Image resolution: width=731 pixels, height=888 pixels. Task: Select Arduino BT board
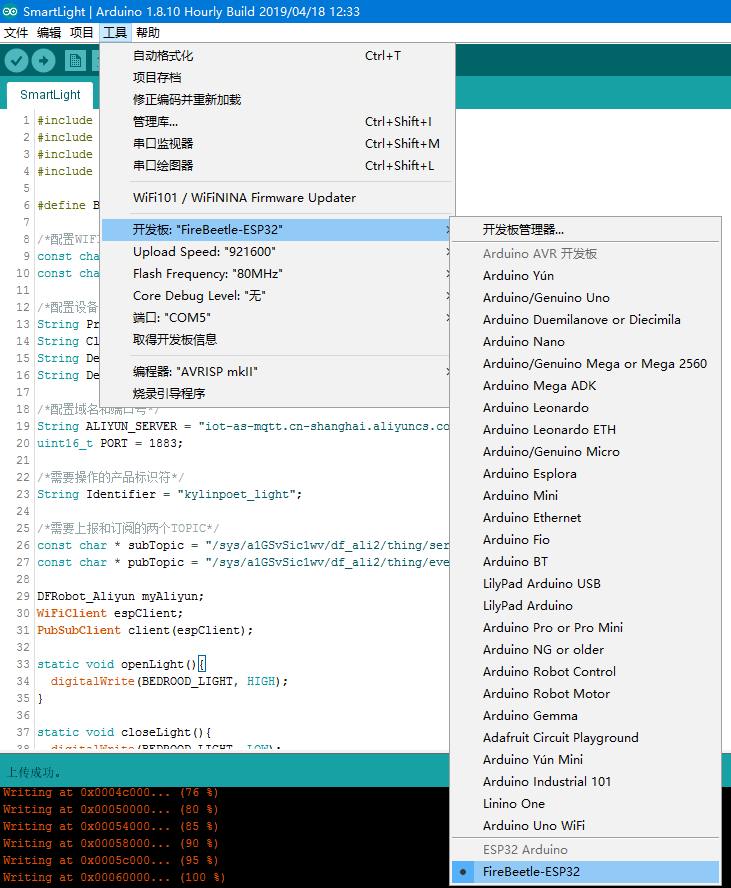tap(586, 562)
